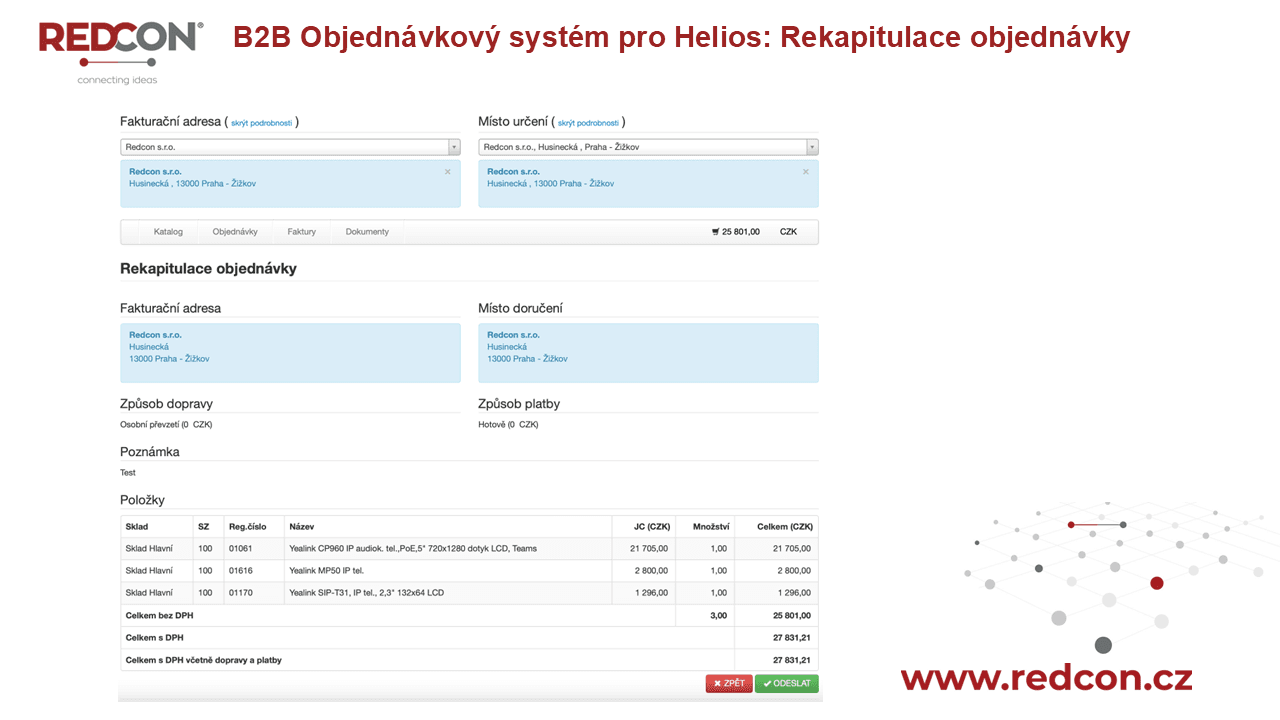Image resolution: width=1280 pixels, height=720 pixels.
Task: Click registration number 01616
Action: point(240,571)
